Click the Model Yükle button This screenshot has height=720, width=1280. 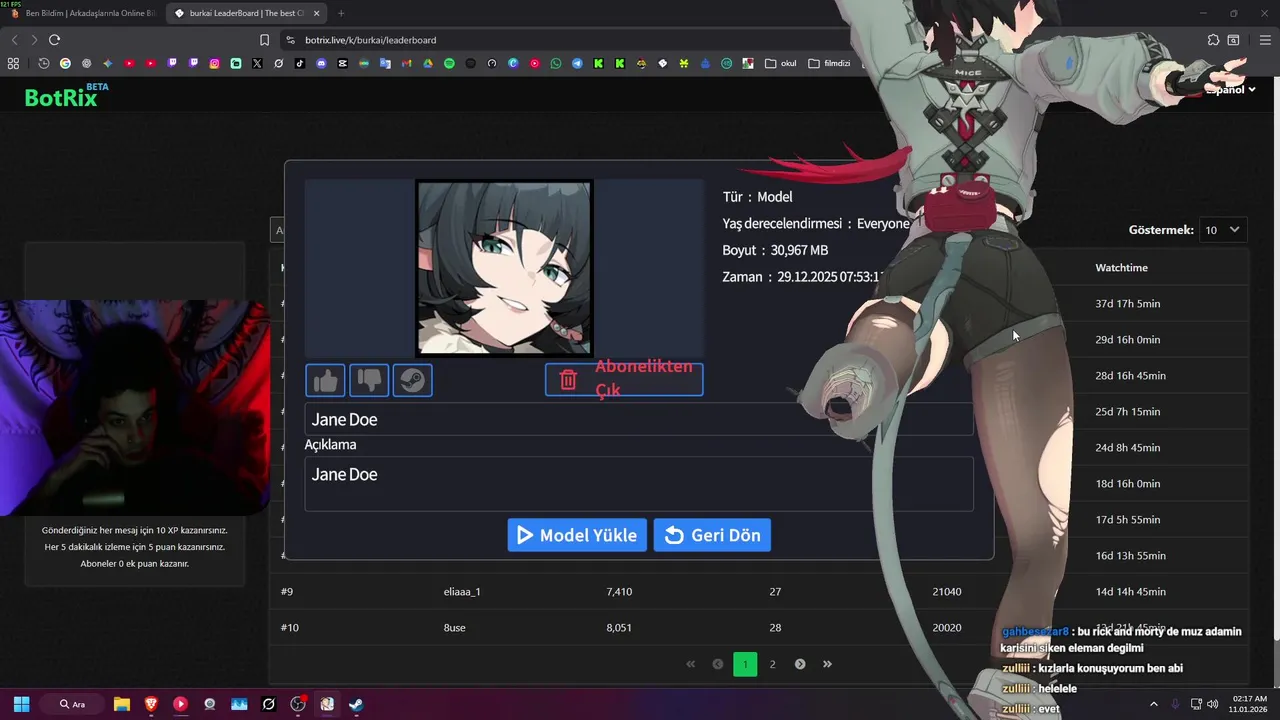coord(577,535)
